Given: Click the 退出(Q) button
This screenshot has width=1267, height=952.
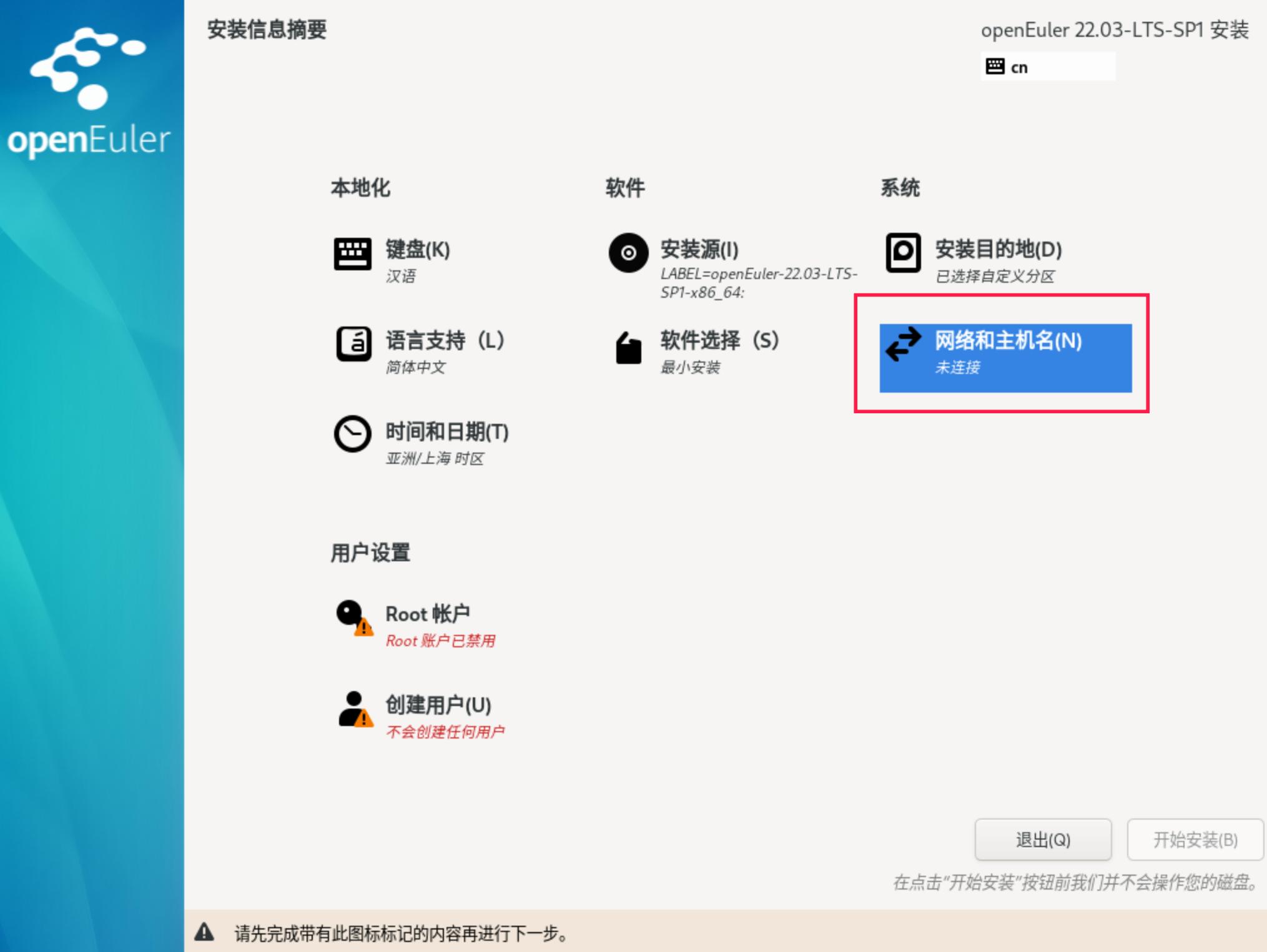Looking at the screenshot, I should 1043,840.
